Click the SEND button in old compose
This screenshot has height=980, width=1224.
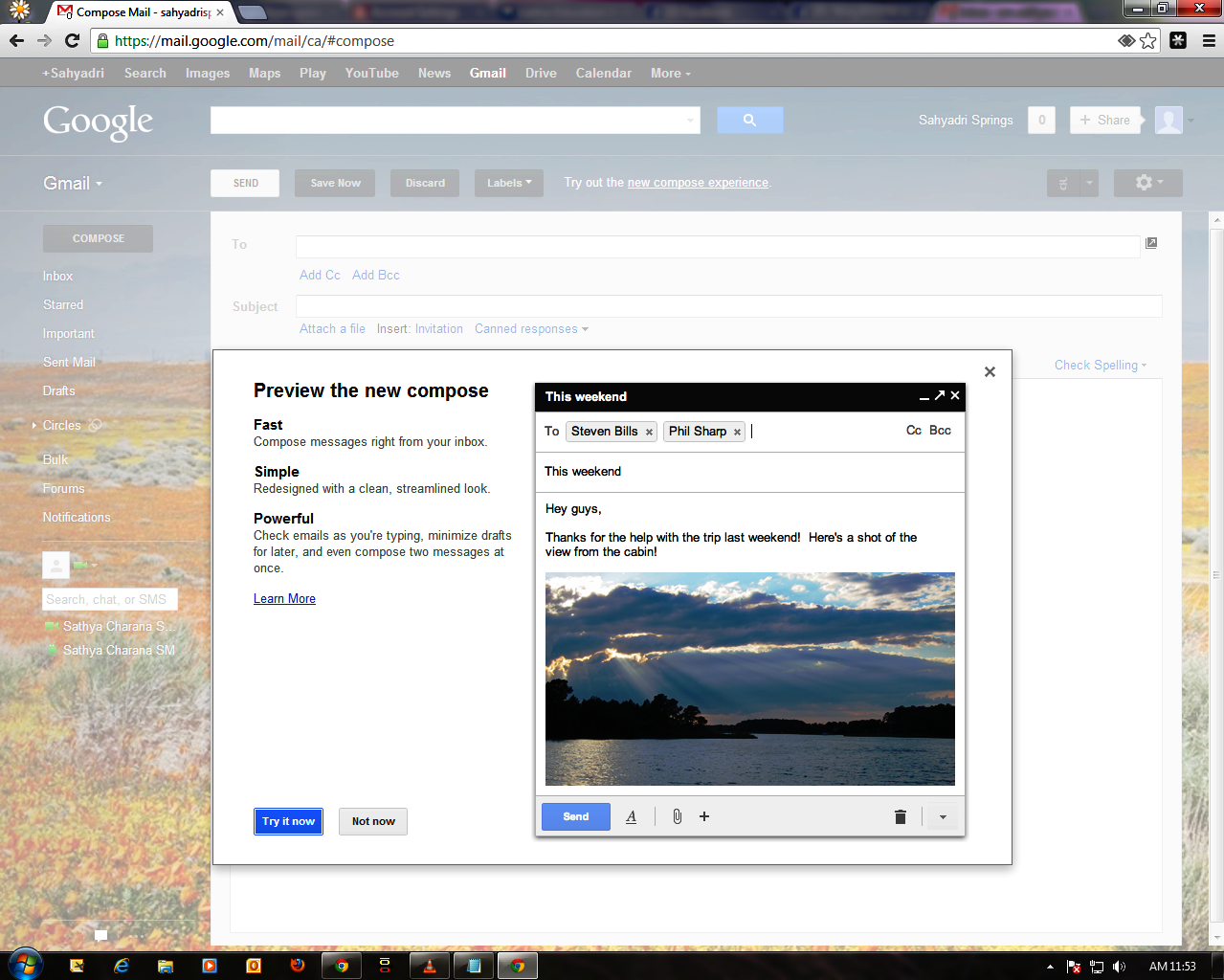click(x=245, y=183)
